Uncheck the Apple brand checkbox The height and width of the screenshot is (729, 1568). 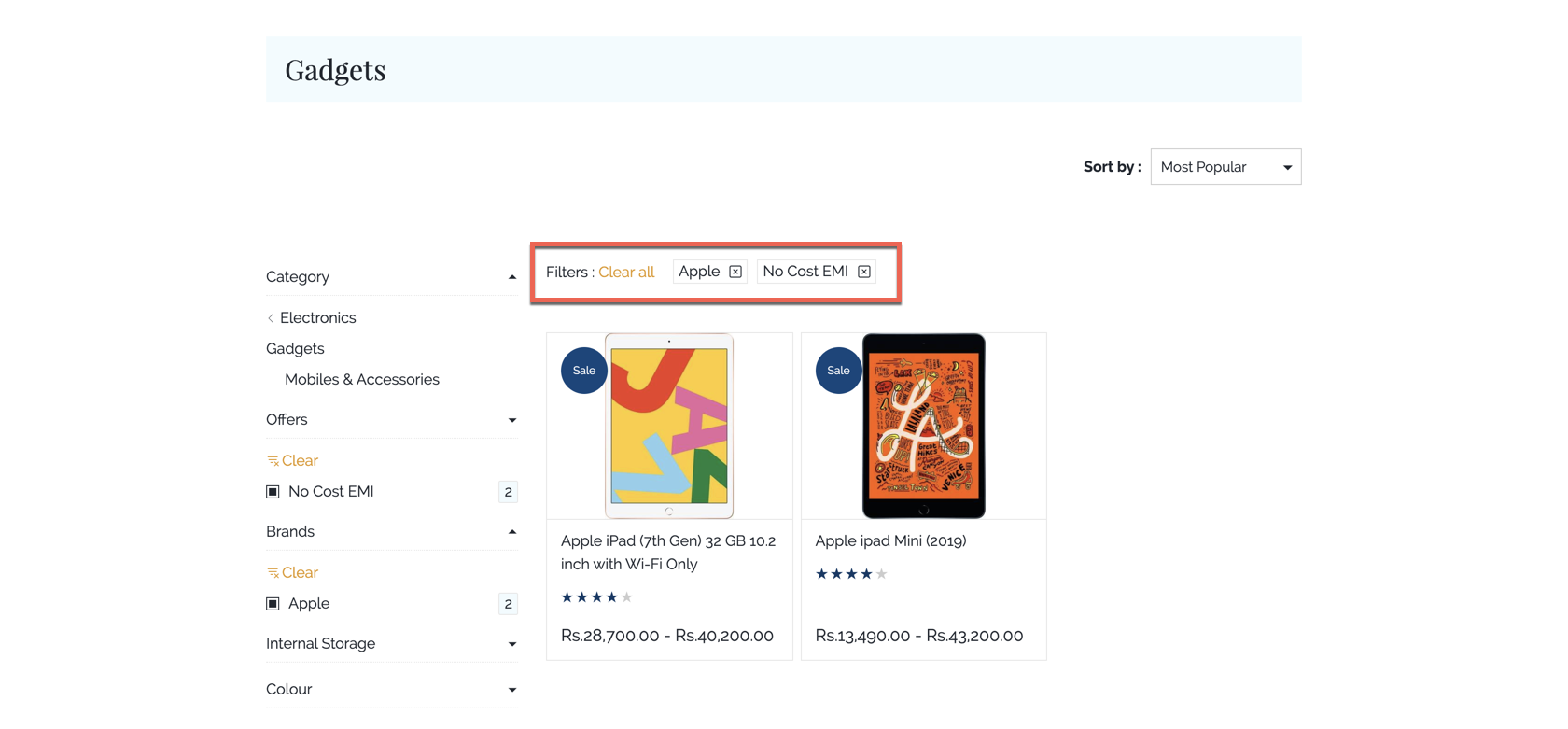273,604
